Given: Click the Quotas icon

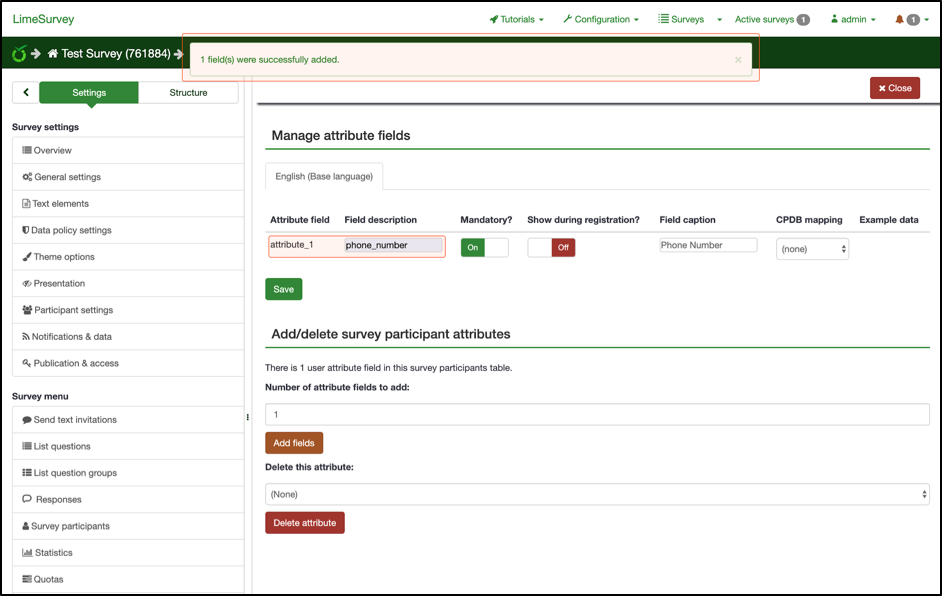Looking at the screenshot, I should tap(27, 579).
